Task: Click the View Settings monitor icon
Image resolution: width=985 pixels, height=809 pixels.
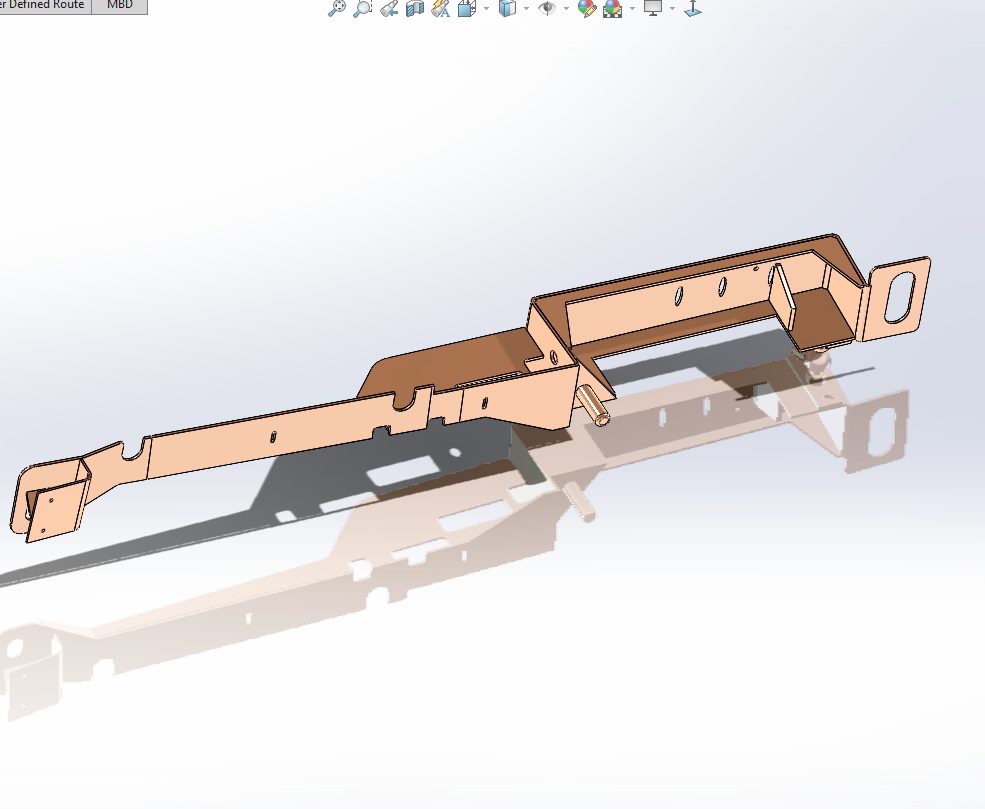Action: 653,8
